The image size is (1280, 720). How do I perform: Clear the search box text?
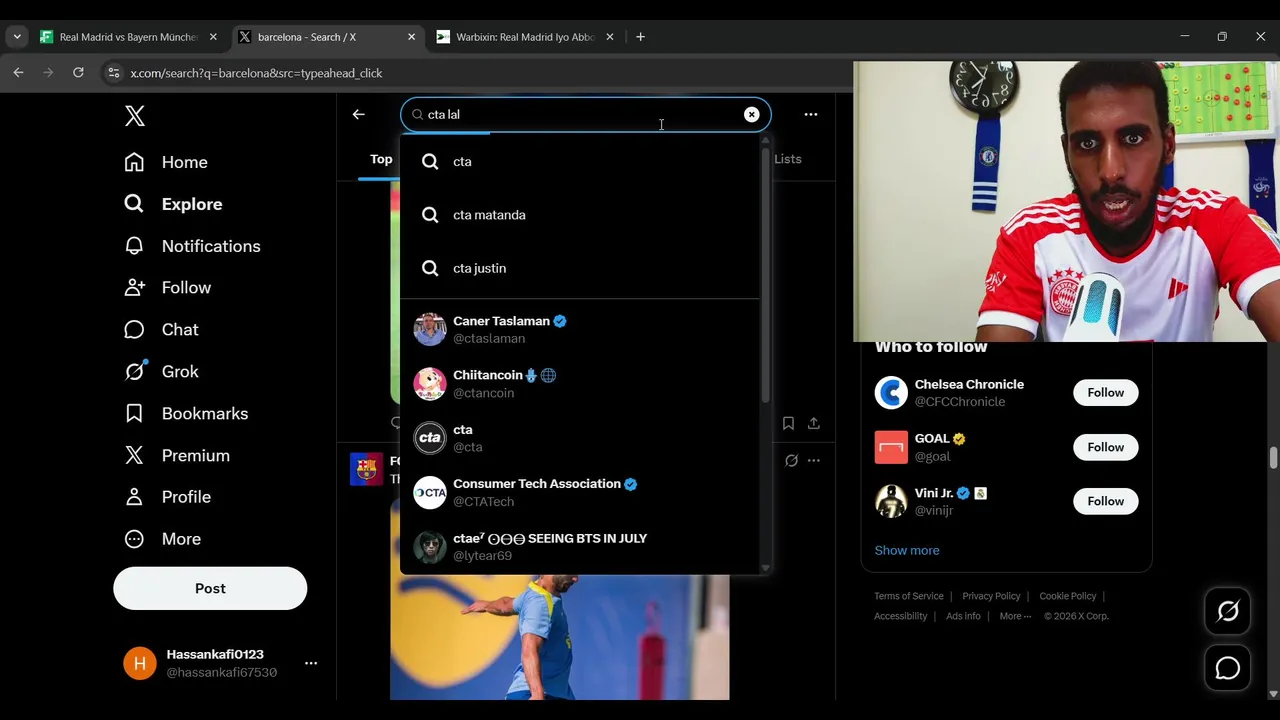751,114
